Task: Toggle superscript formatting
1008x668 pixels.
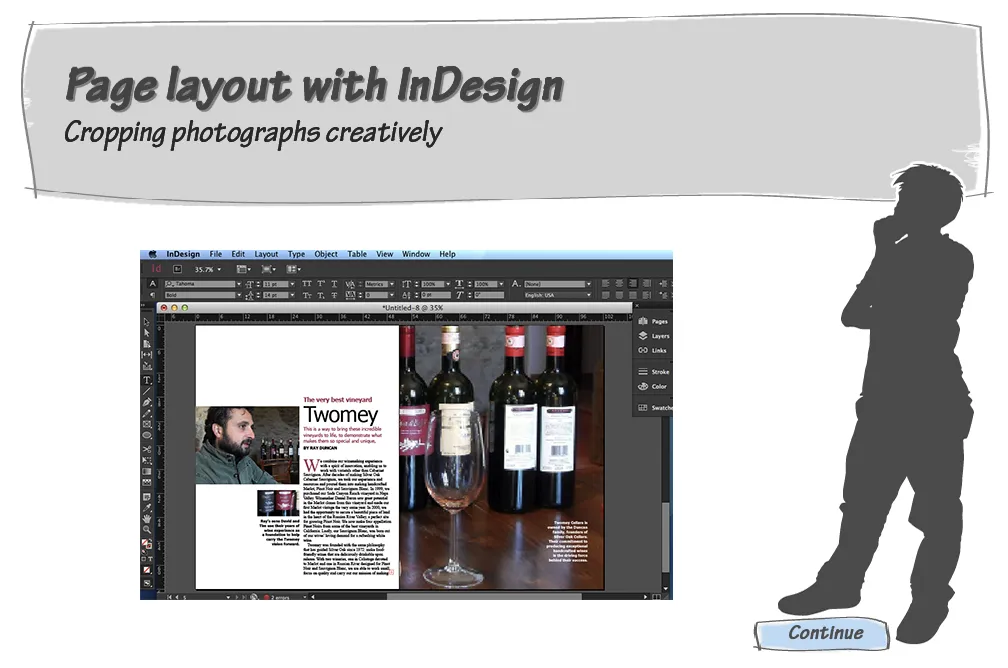Action: [x=321, y=281]
